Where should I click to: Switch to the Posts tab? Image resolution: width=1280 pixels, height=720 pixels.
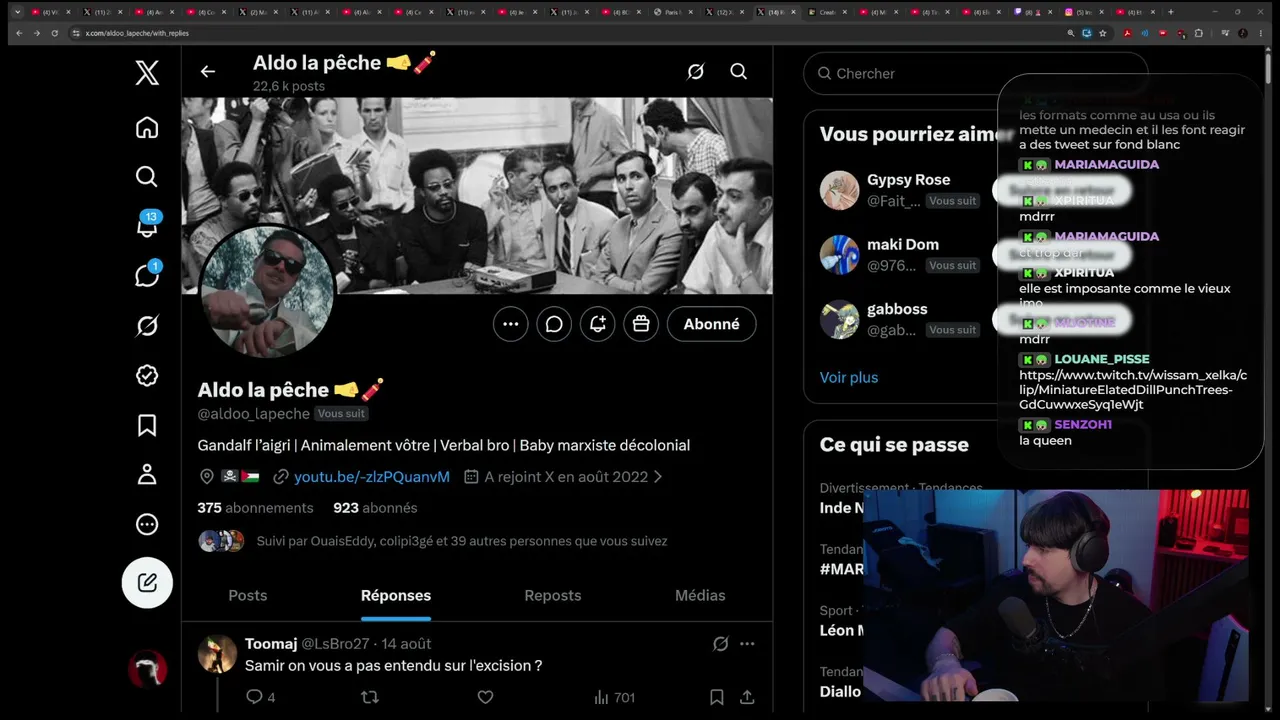(x=248, y=595)
